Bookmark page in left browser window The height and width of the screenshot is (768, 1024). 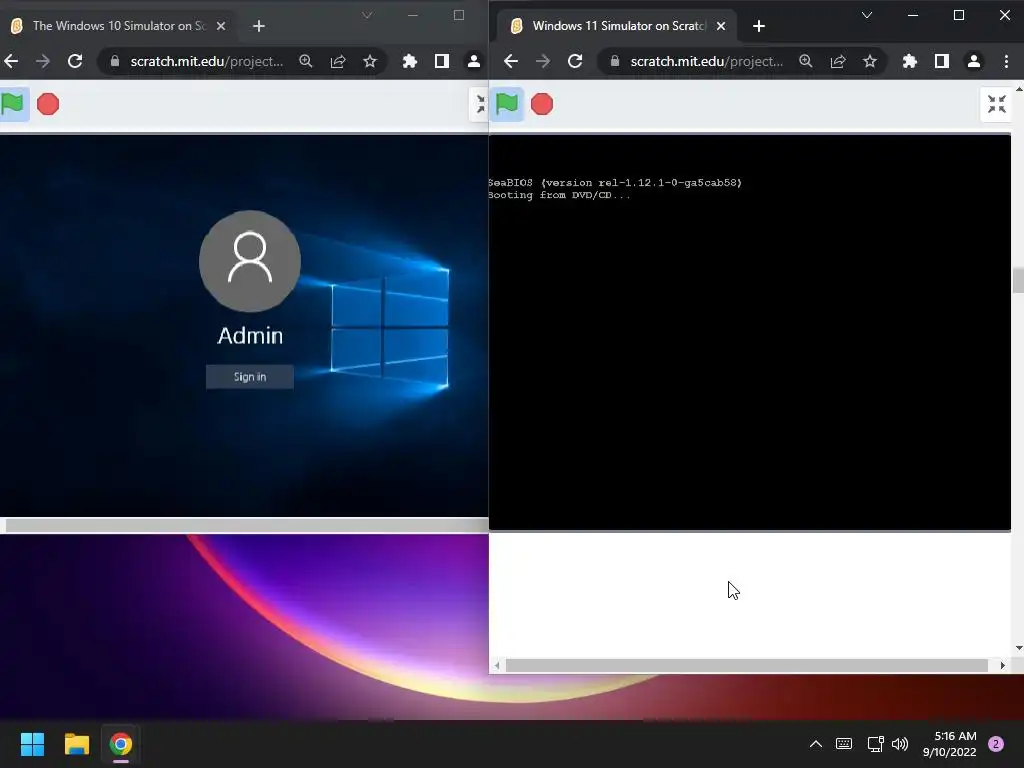click(x=370, y=61)
